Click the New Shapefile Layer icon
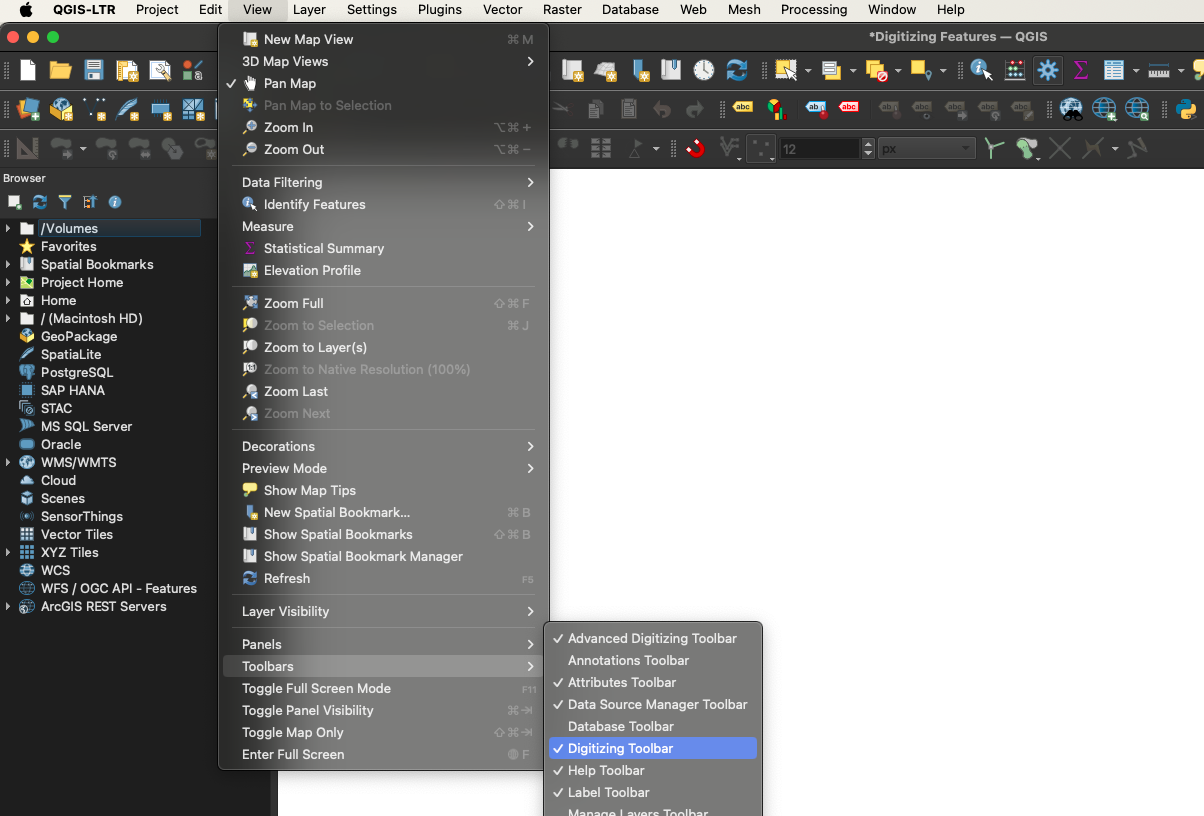Viewport: 1204px width, 816px height. click(x=95, y=108)
